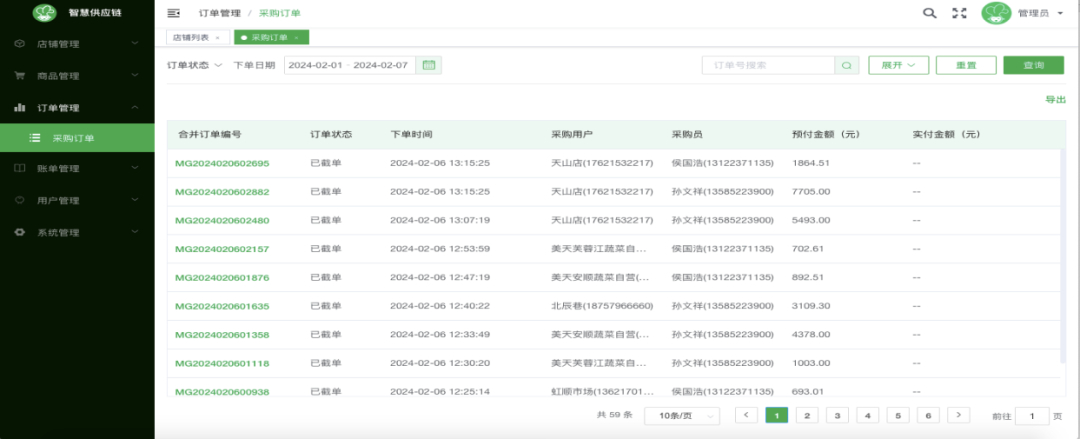Viewport: 1080px width, 439px height.
Task: Expand the 商品管理 menu
Action: tap(135, 76)
